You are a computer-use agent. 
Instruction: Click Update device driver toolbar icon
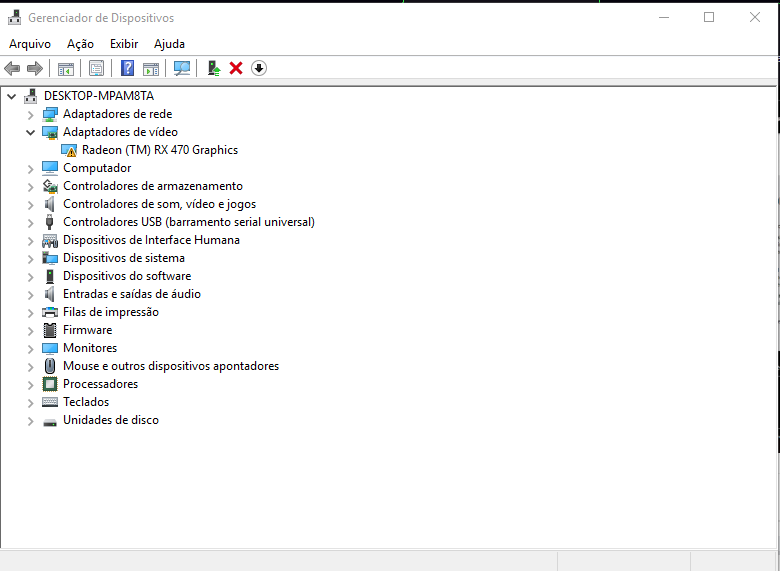point(214,68)
